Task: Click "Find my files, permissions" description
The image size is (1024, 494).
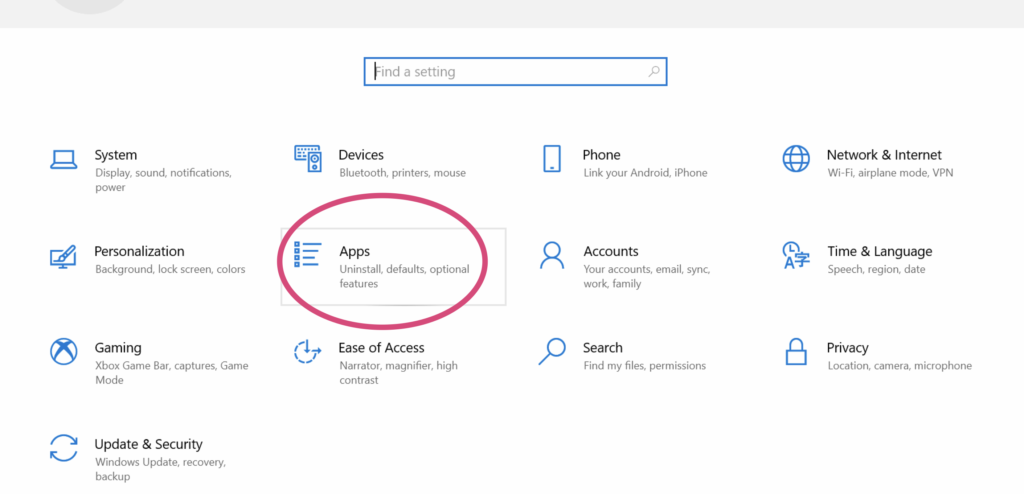Action: [x=645, y=366]
